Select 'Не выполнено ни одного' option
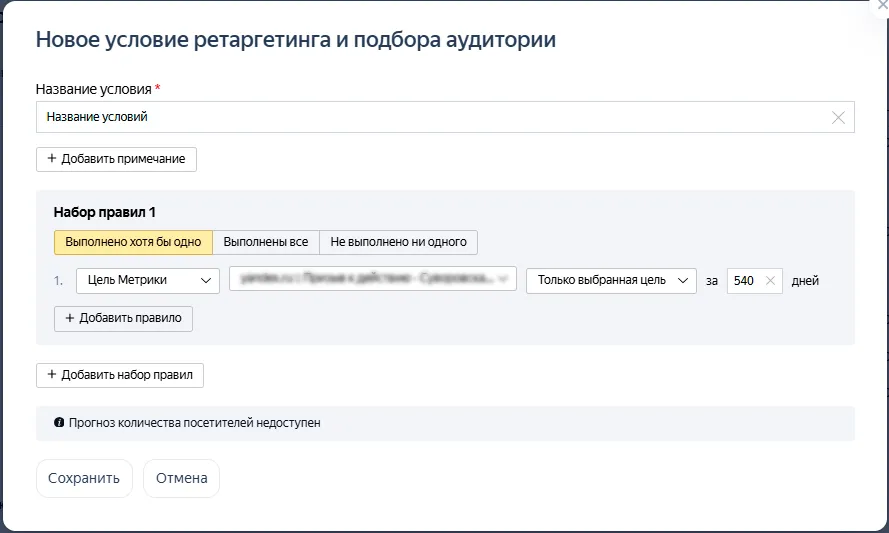The image size is (889, 533). tap(399, 242)
